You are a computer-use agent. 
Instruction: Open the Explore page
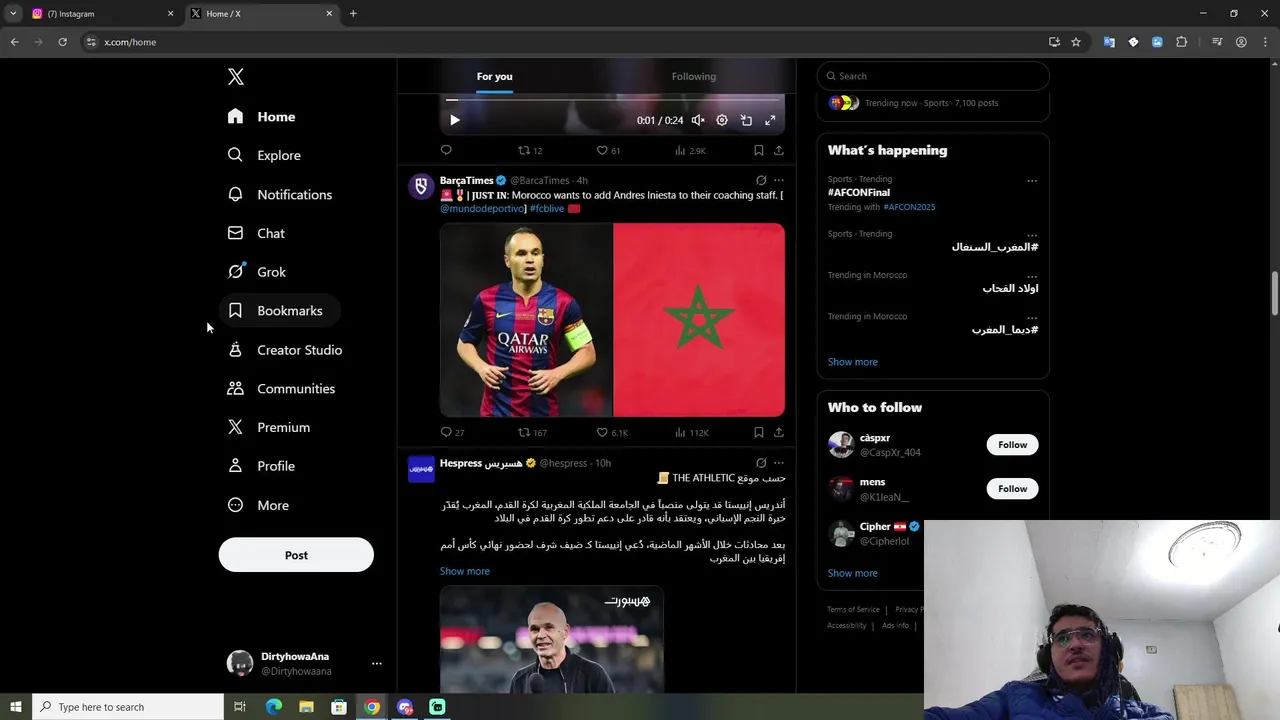264,155
